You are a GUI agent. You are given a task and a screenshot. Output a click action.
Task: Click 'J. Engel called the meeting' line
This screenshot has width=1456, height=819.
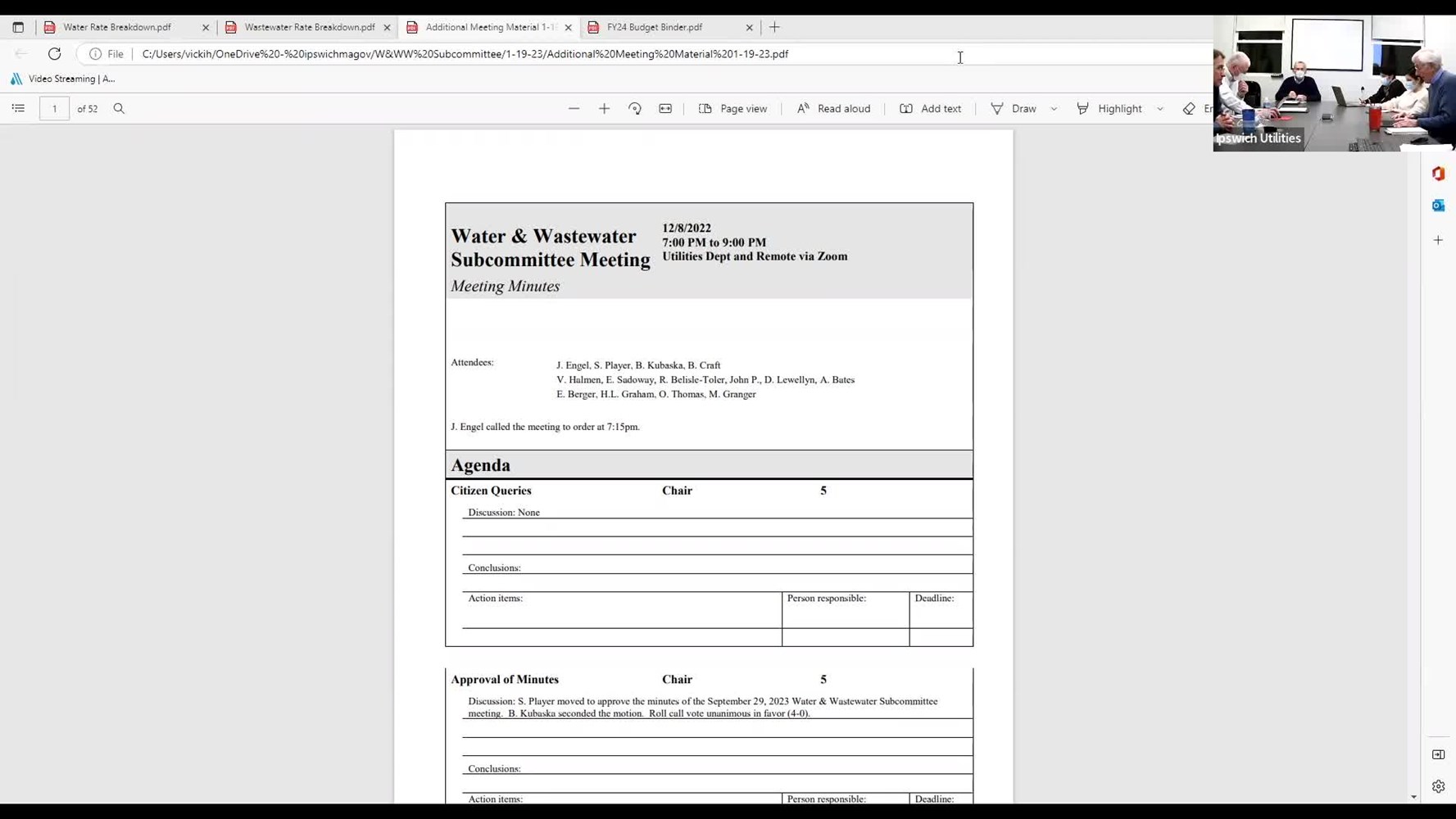pos(545,426)
